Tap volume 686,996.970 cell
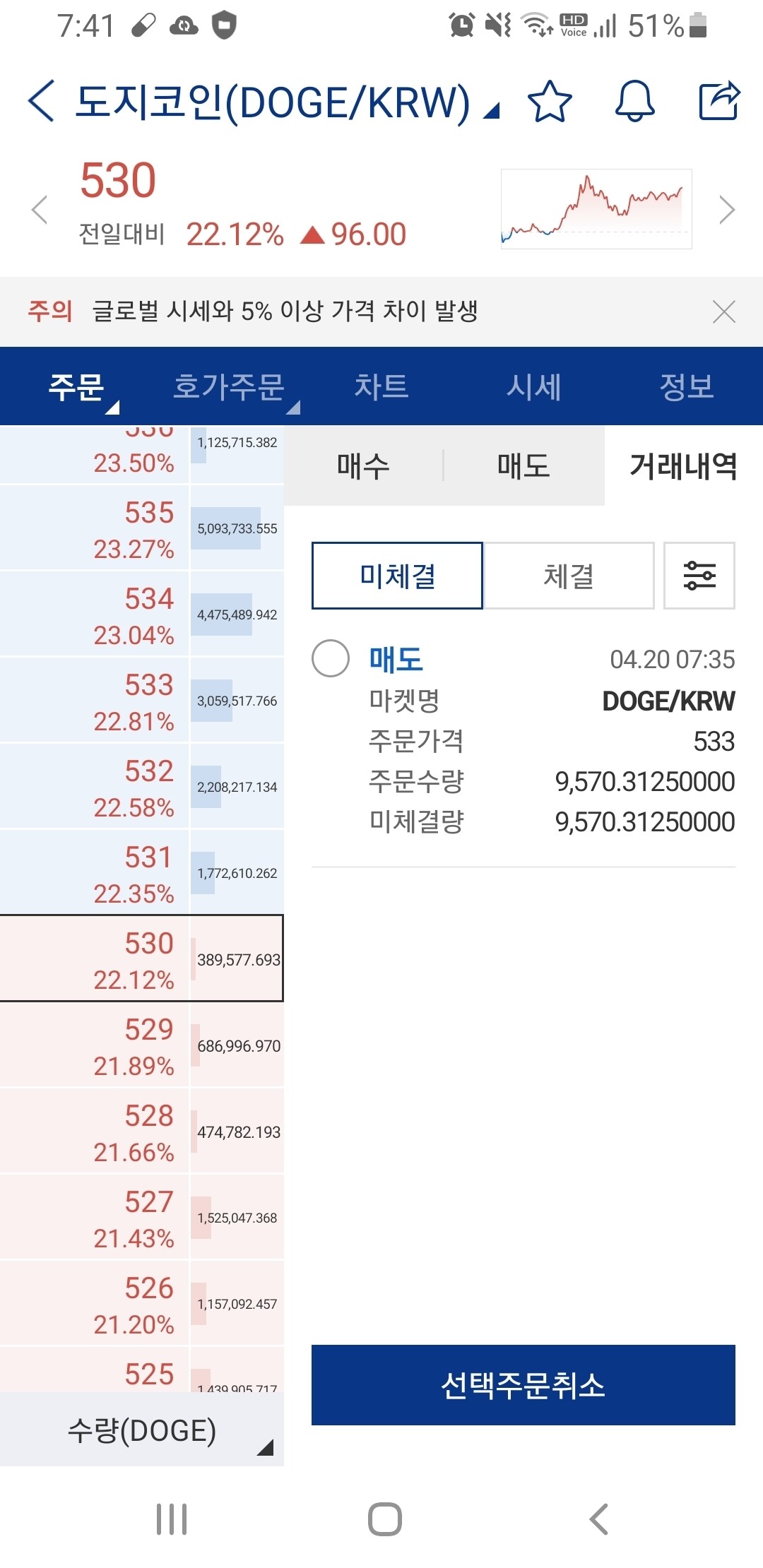The image size is (763, 1568). coord(237,1045)
